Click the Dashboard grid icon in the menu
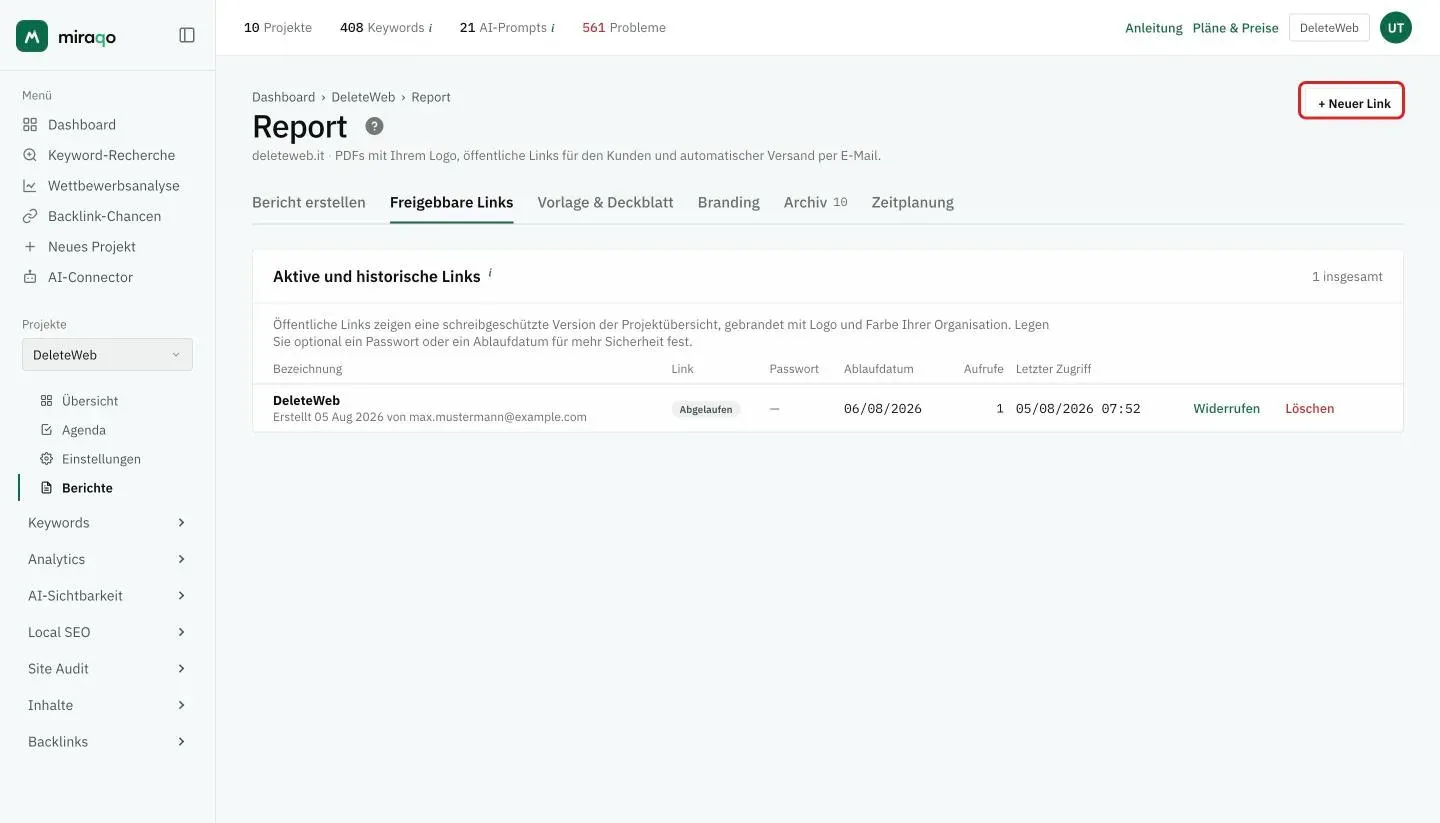This screenshot has height=823, width=1440. pos(30,125)
